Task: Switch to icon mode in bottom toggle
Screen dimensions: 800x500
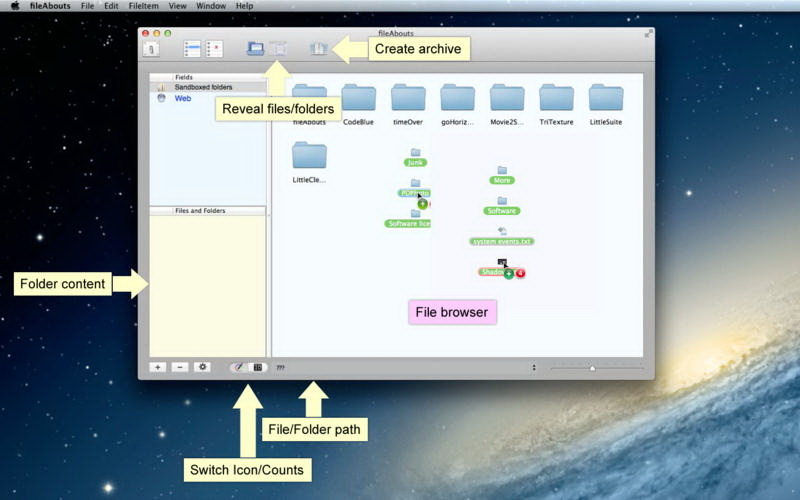Action: click(x=238, y=367)
